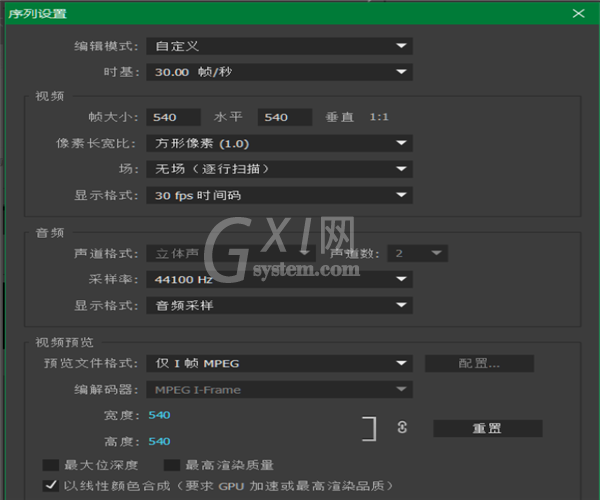Click the 配置... button

pos(479,363)
